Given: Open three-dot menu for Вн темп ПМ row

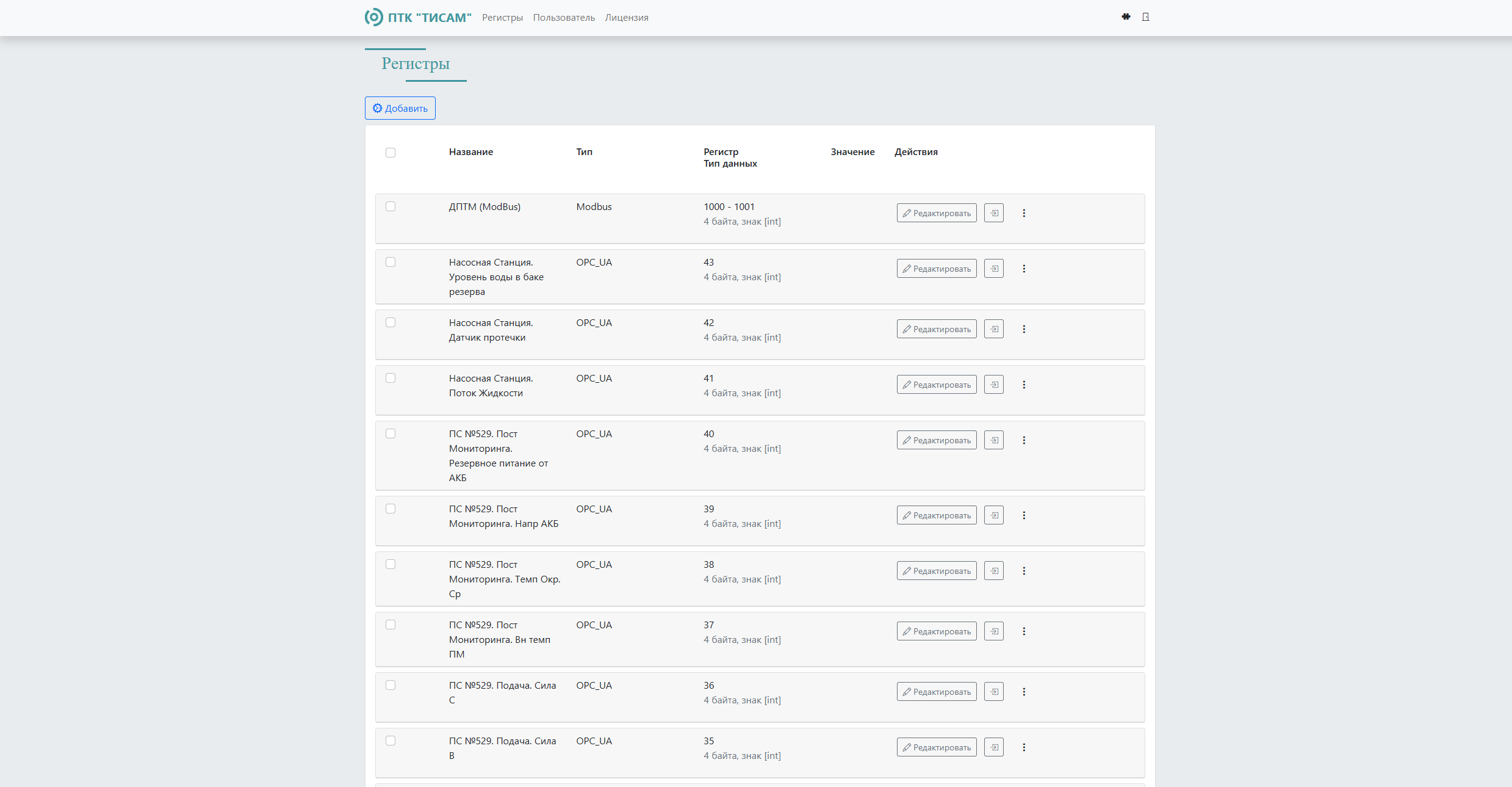Looking at the screenshot, I should click(1024, 631).
